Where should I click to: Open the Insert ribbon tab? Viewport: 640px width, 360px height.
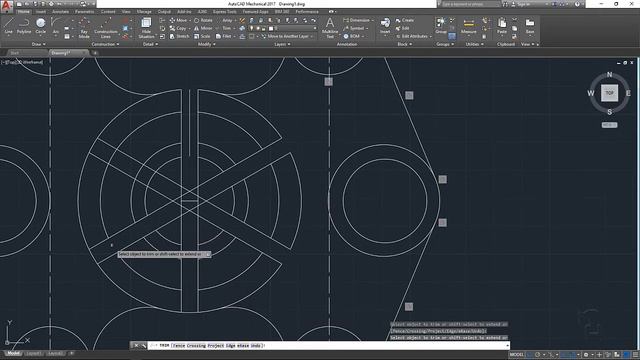(x=41, y=12)
